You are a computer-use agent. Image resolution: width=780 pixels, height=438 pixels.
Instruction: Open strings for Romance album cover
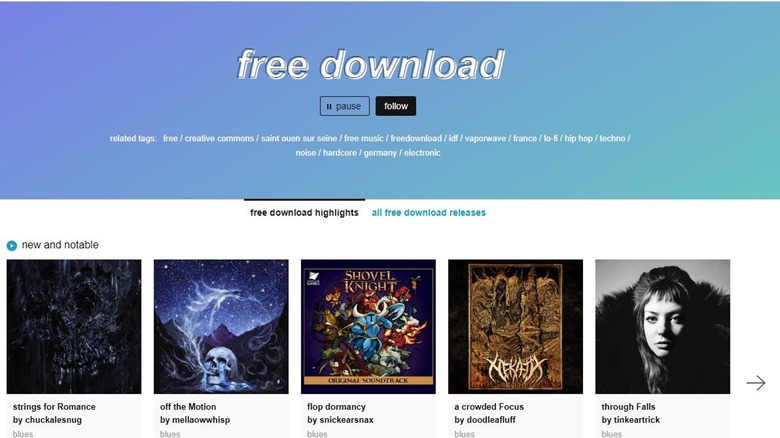[x=74, y=327]
